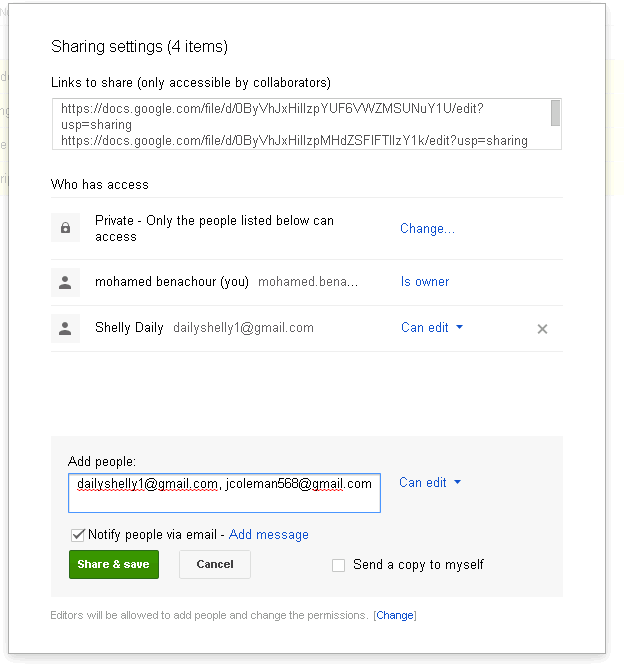The height and width of the screenshot is (667, 624).
Task: Click the [Change] link for editor permissions
Action: [395, 615]
